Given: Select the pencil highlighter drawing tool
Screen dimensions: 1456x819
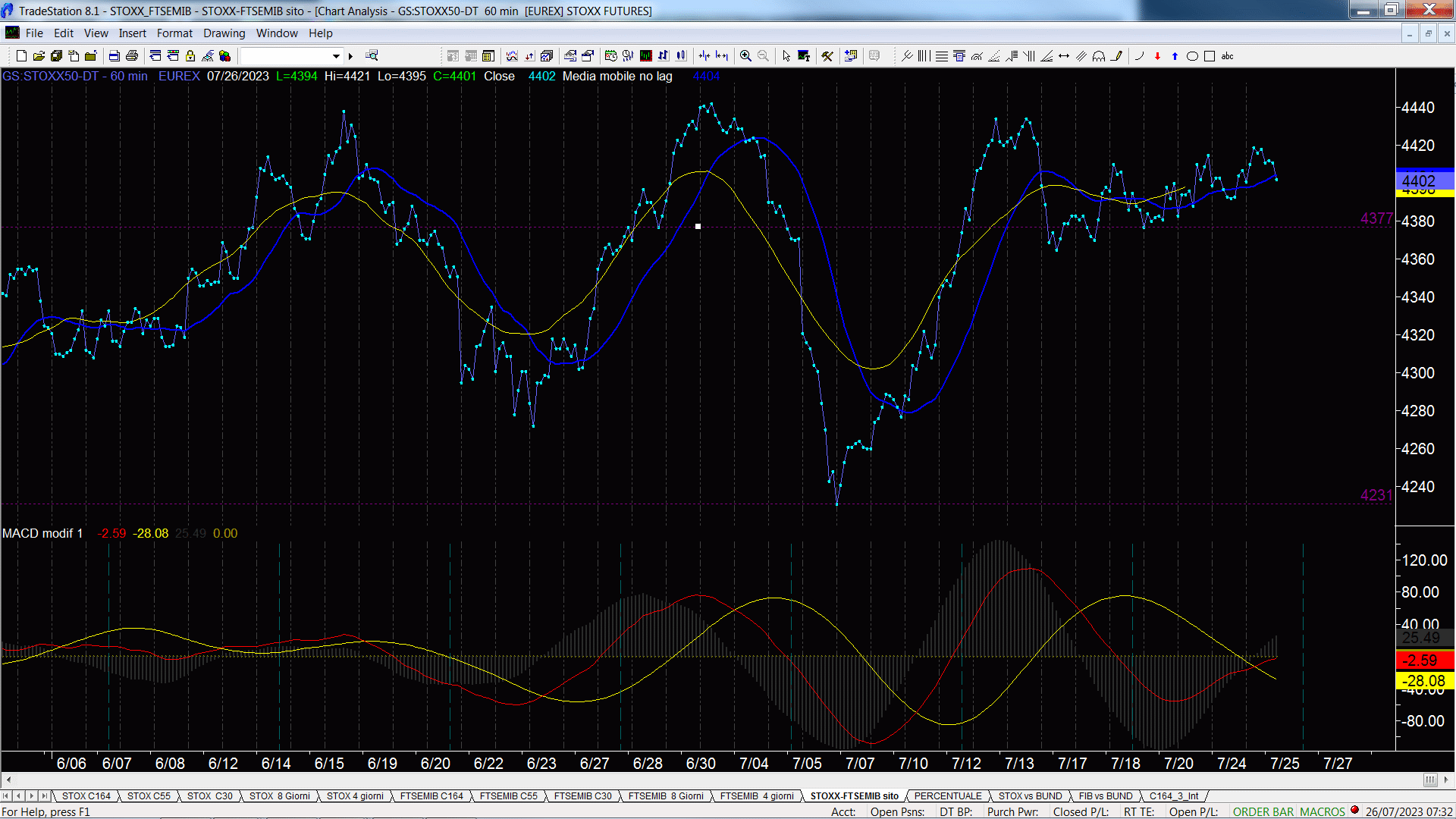Looking at the screenshot, I should click(x=1116, y=56).
